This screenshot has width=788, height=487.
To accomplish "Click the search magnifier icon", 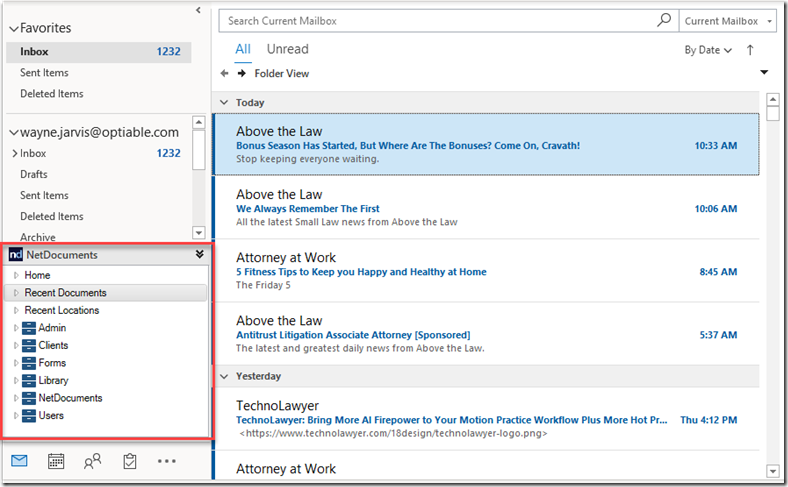I will tap(664, 21).
